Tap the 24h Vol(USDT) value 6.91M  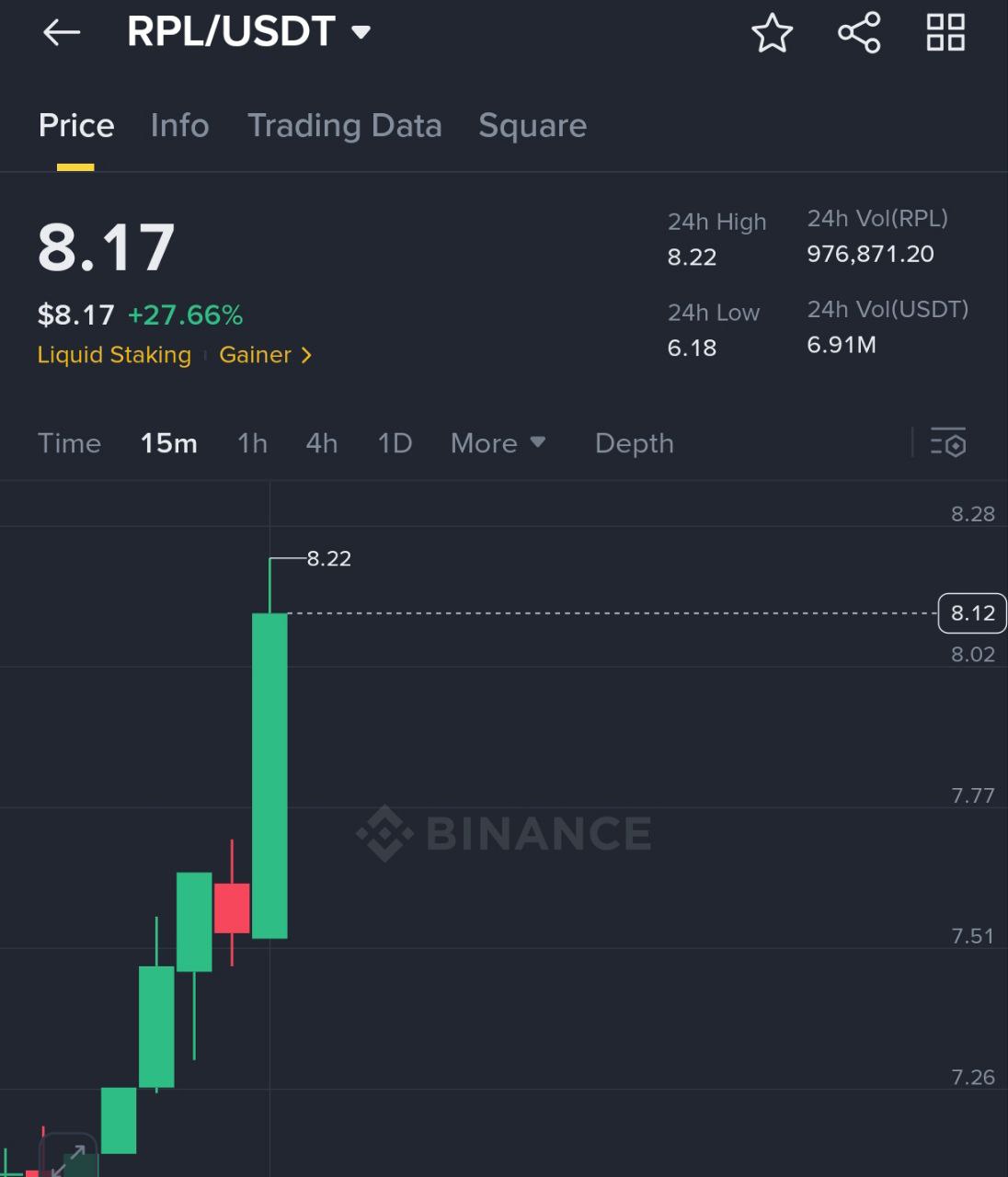click(842, 346)
